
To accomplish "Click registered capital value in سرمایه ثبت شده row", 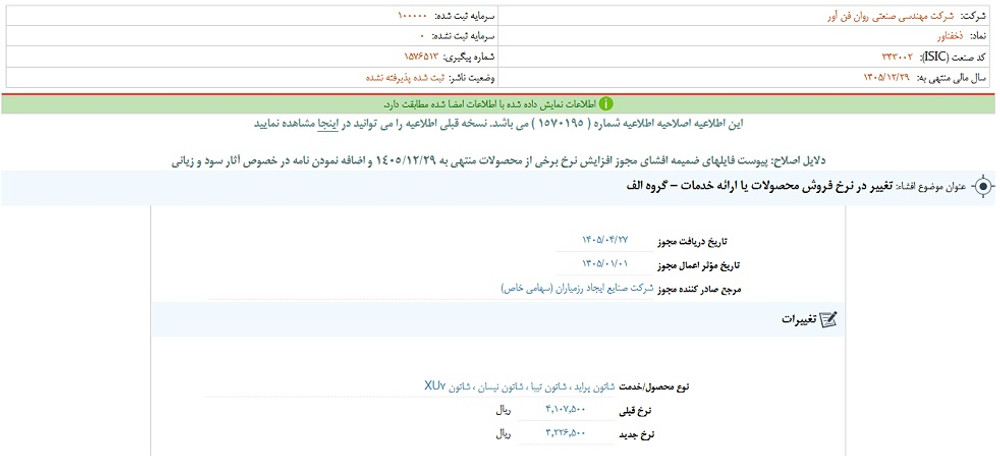I will coord(414,16).
